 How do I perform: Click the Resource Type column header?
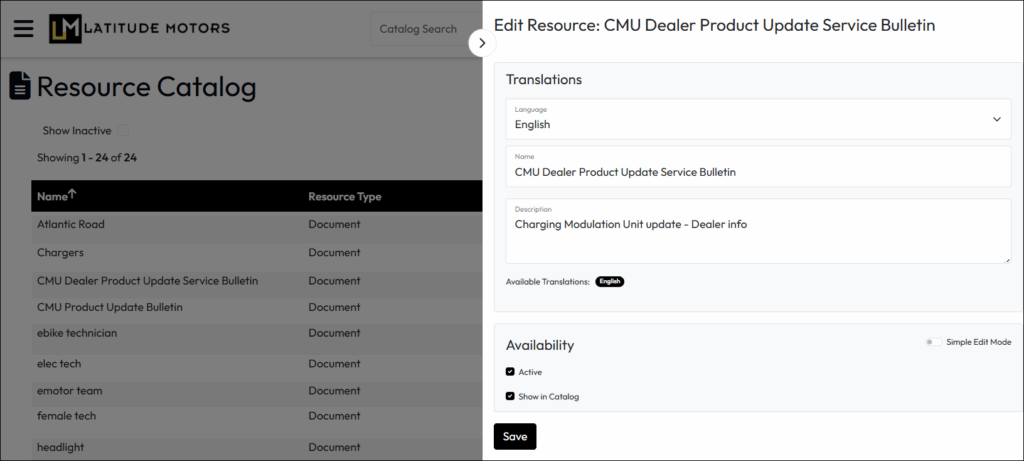point(345,197)
